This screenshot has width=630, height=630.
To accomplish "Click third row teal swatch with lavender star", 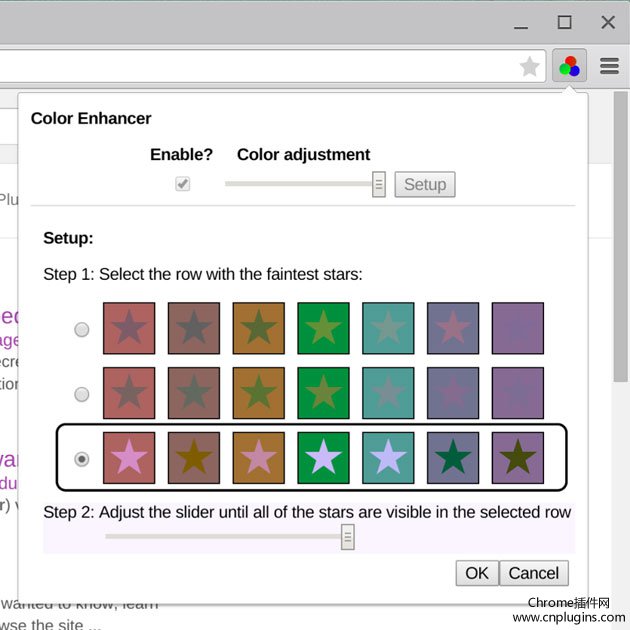I will pos(388,458).
